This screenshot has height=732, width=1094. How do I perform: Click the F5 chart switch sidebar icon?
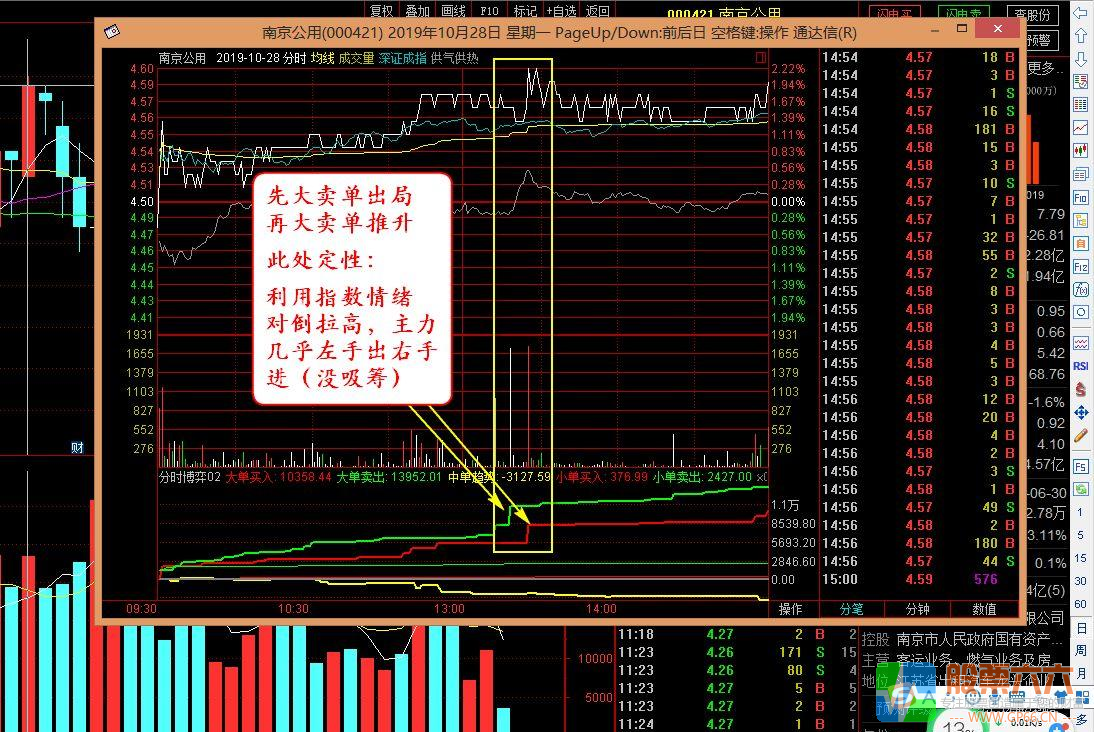(1081, 466)
